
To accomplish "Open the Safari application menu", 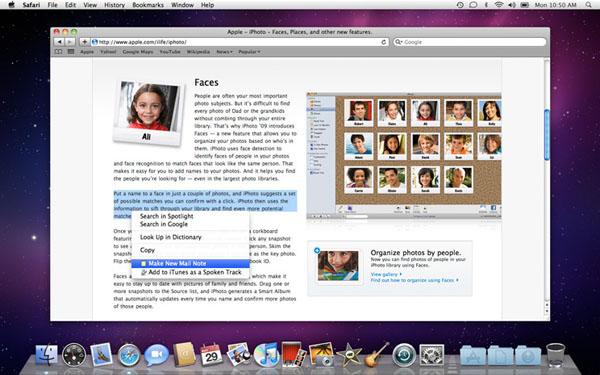I will [31, 5].
